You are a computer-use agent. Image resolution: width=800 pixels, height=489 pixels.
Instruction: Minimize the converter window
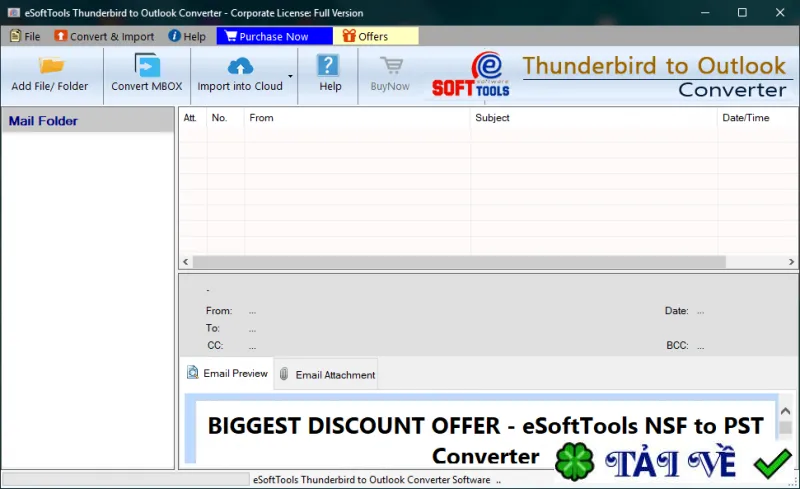coord(705,13)
